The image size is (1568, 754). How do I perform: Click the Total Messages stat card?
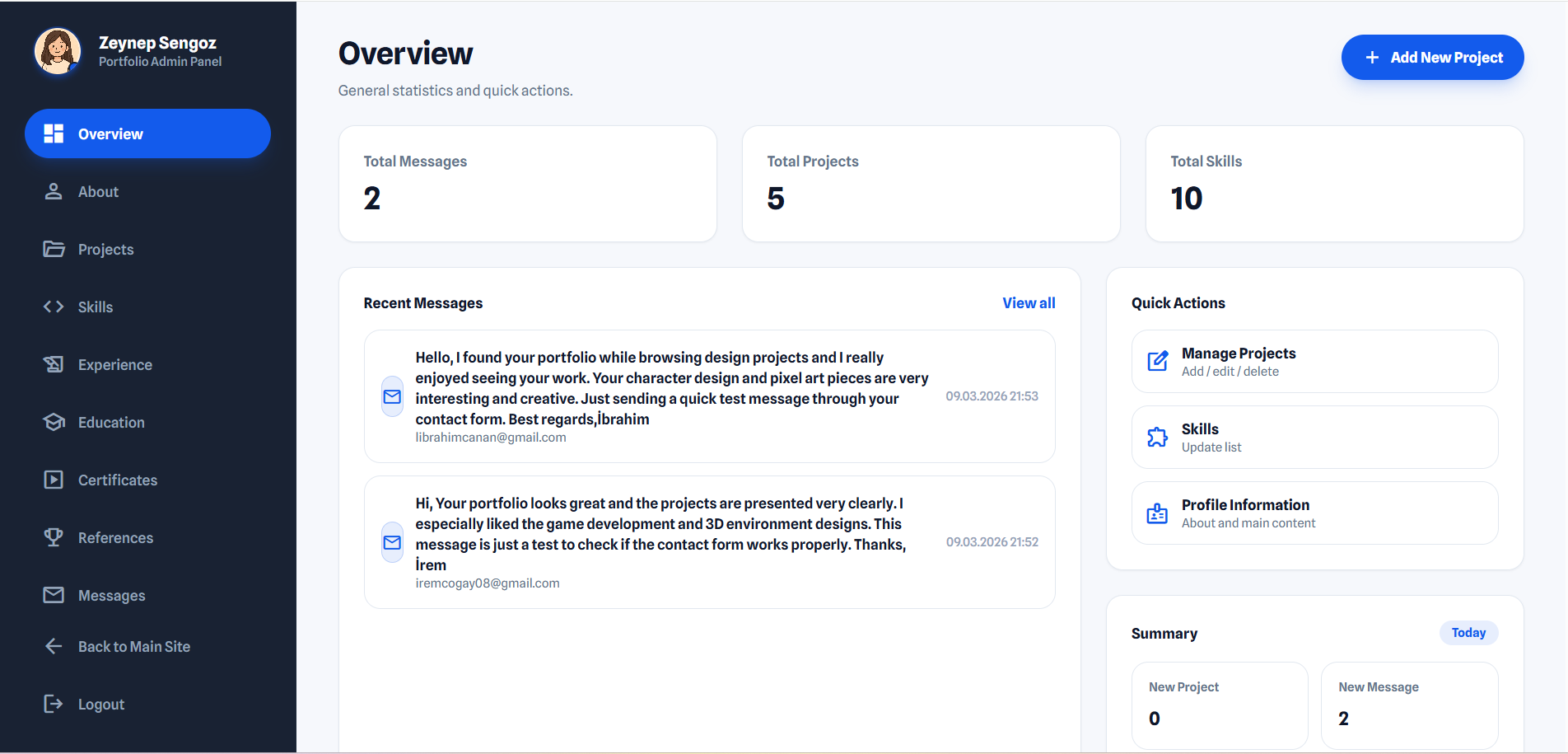coord(528,184)
